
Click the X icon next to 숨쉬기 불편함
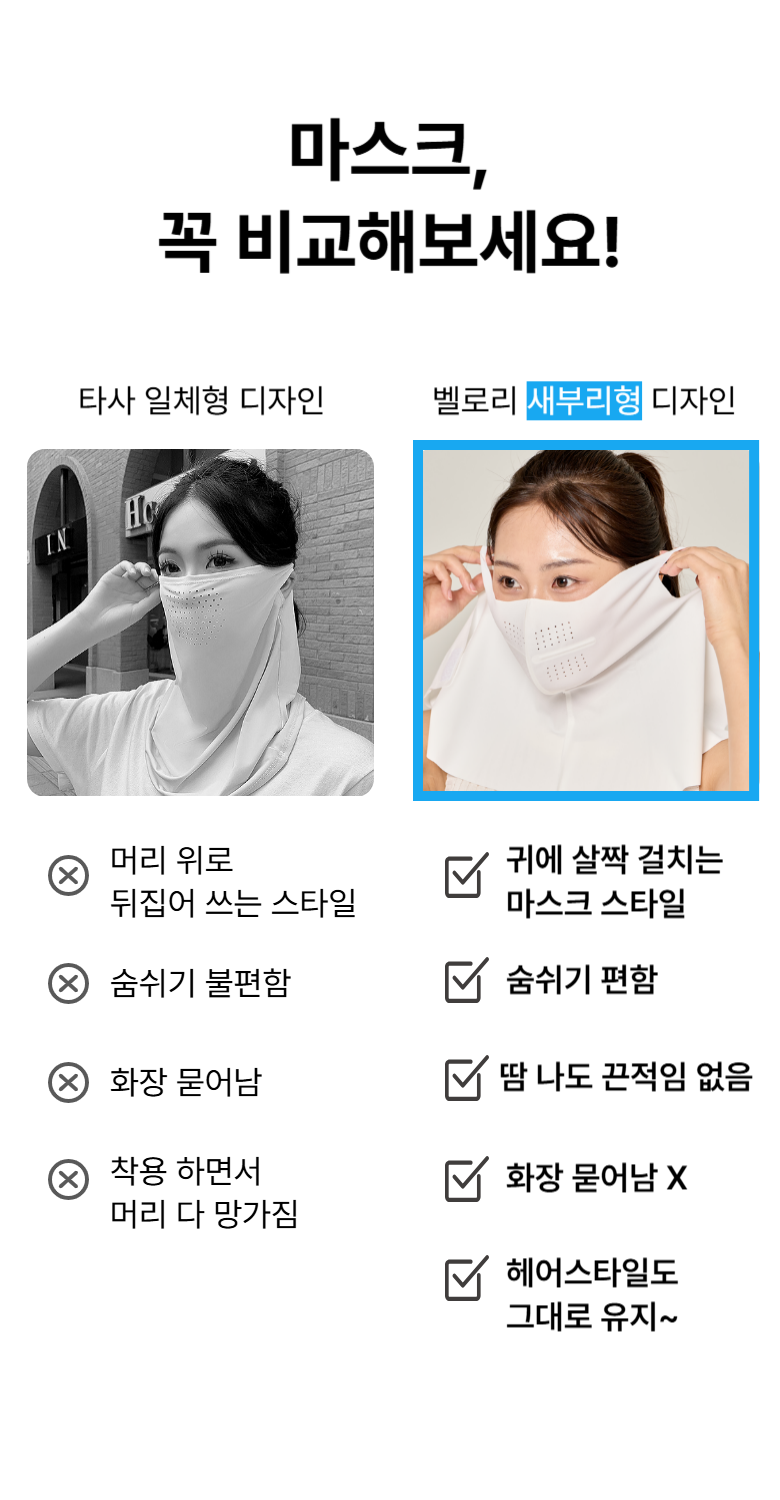pyautogui.click(x=68, y=984)
